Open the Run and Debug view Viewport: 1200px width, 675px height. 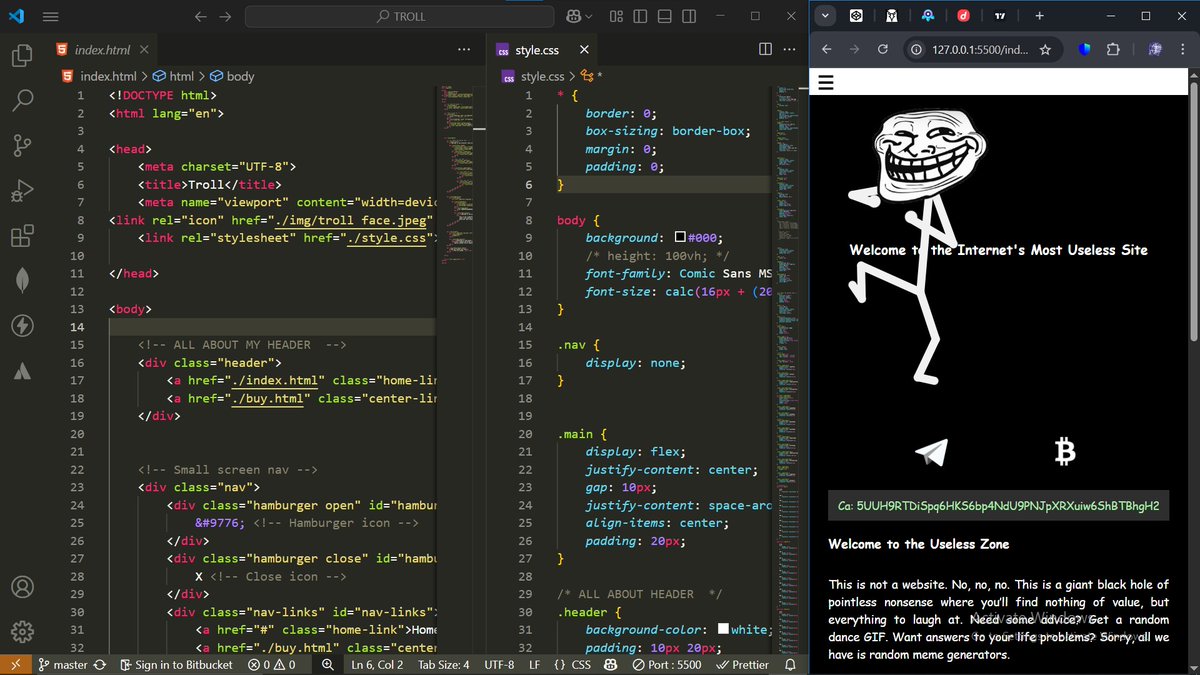pyautogui.click(x=22, y=191)
